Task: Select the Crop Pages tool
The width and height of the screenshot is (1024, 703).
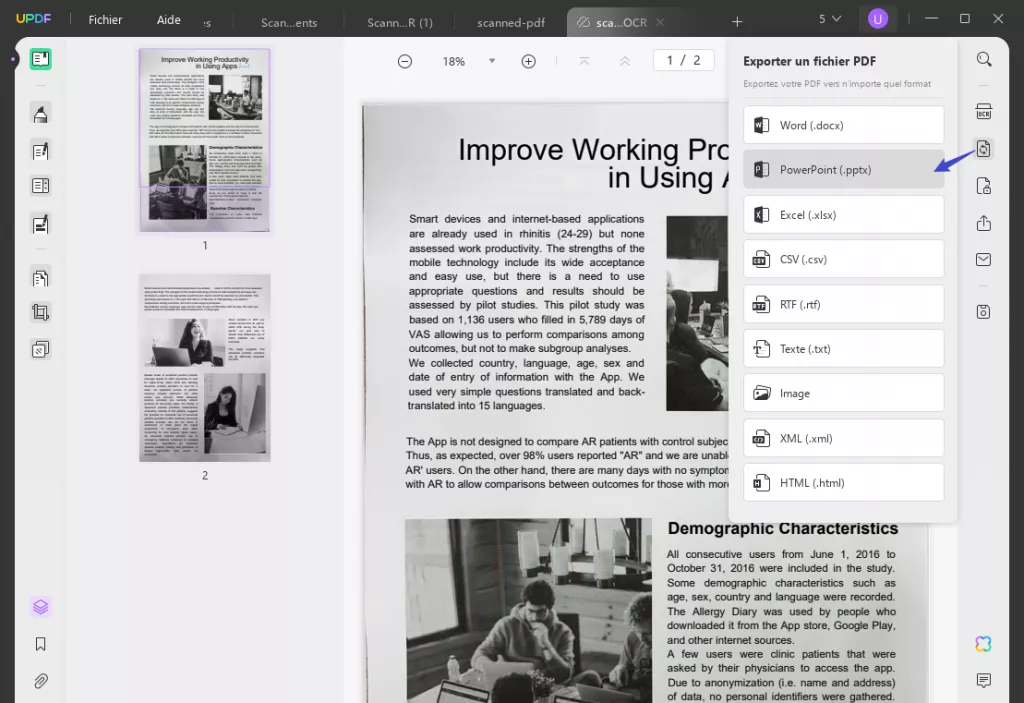Action: [x=40, y=312]
